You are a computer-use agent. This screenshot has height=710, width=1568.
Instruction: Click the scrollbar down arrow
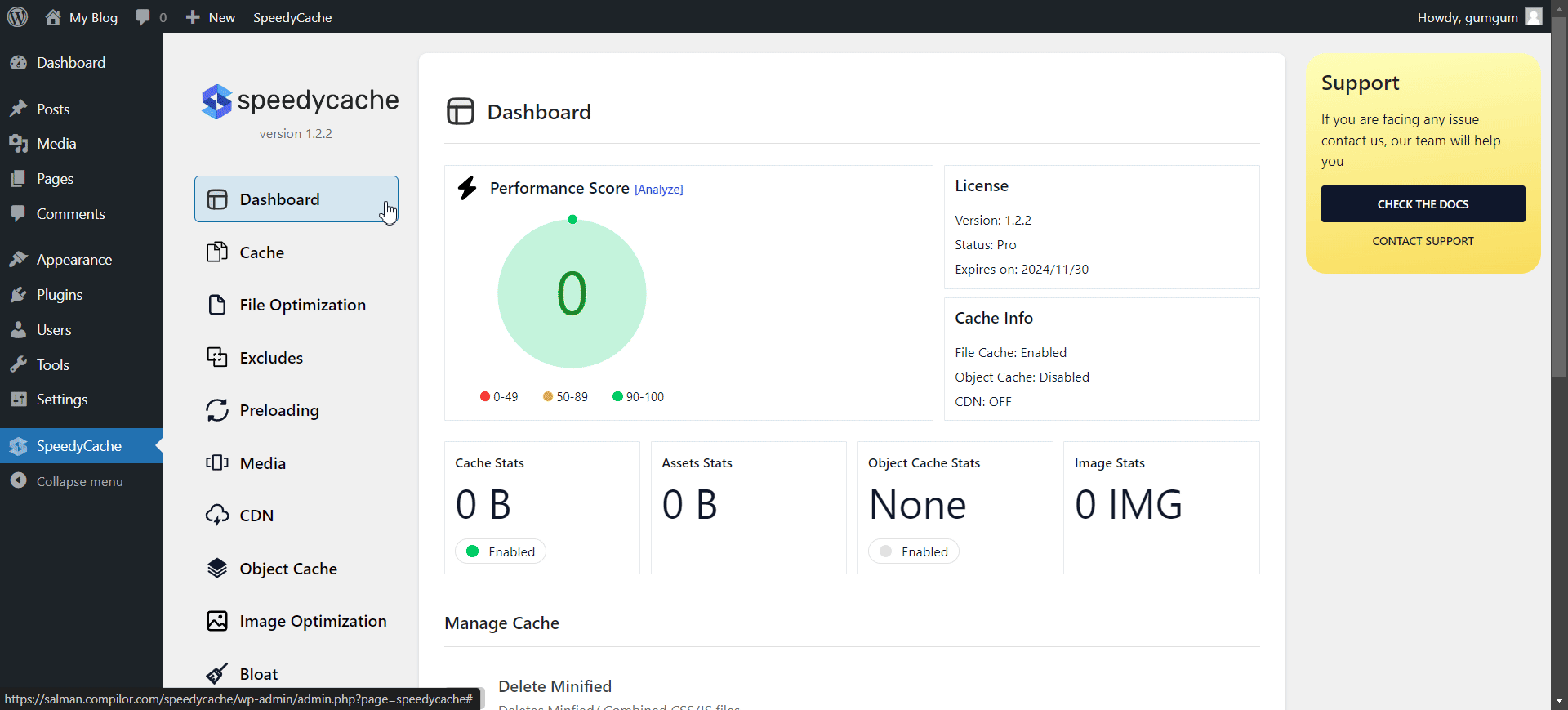pos(1559,701)
